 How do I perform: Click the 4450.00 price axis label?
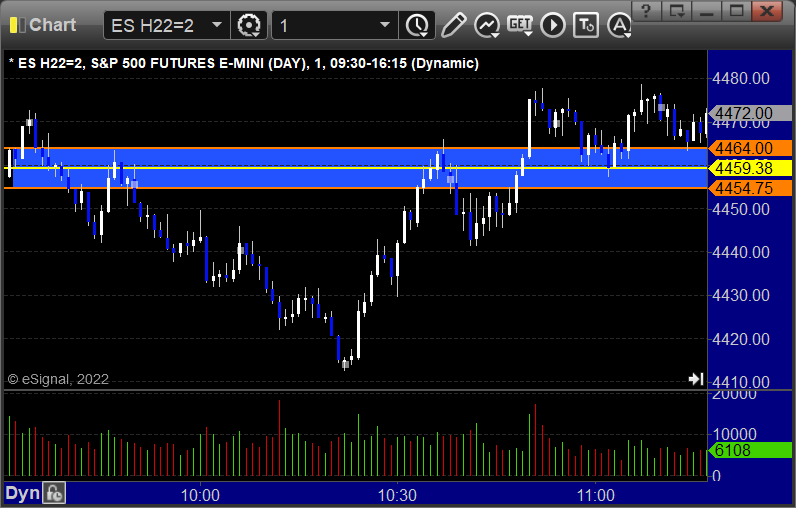pos(741,209)
